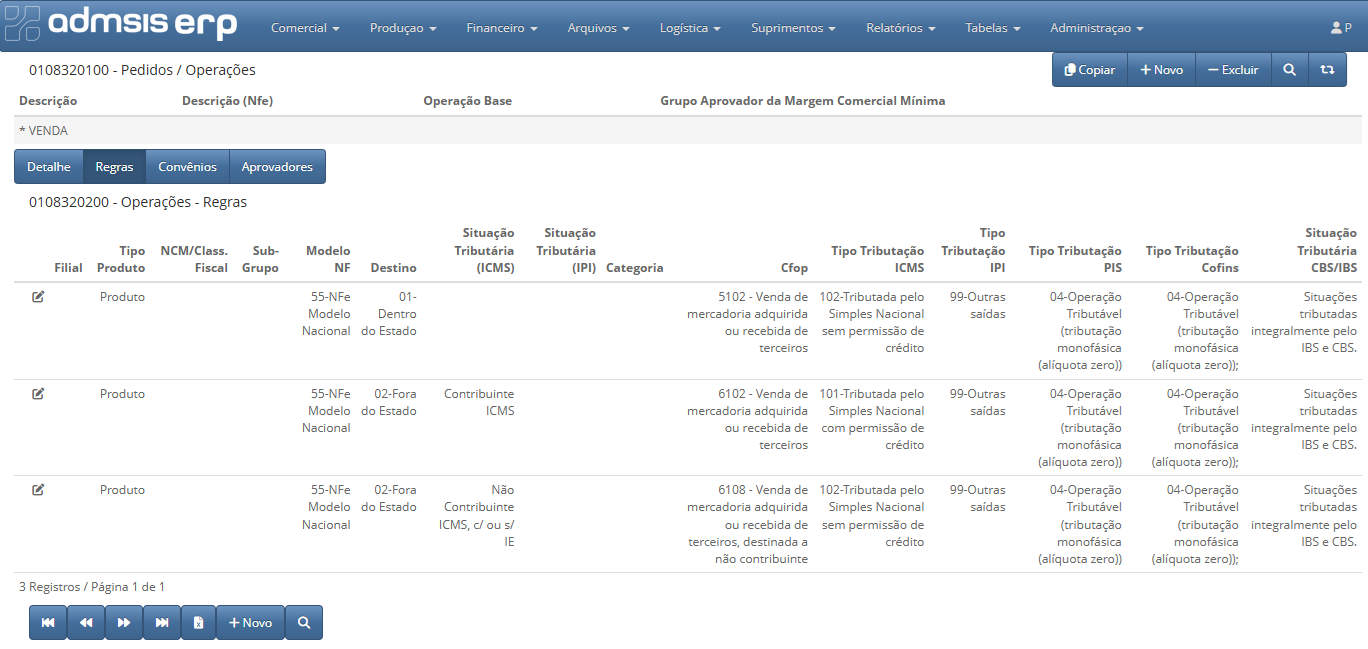Click the search icon in top toolbar

pyautogui.click(x=1289, y=70)
